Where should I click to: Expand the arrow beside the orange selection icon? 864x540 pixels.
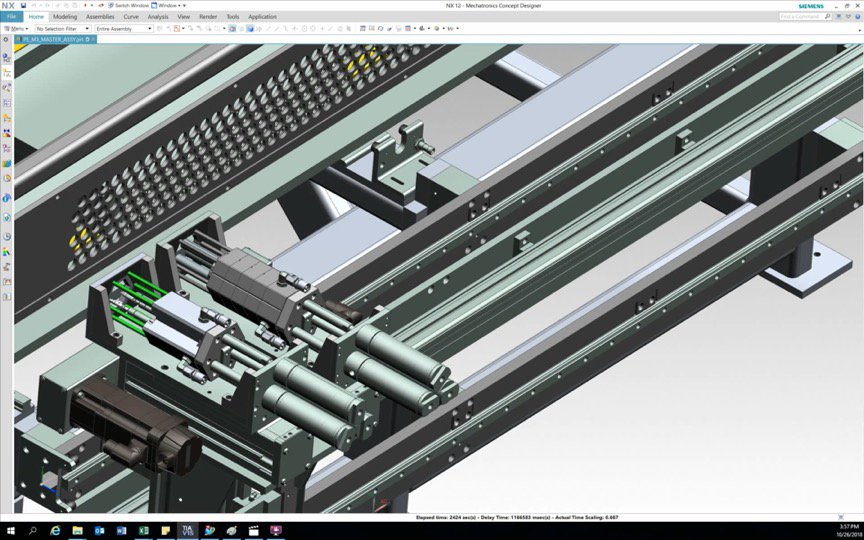coord(182,28)
